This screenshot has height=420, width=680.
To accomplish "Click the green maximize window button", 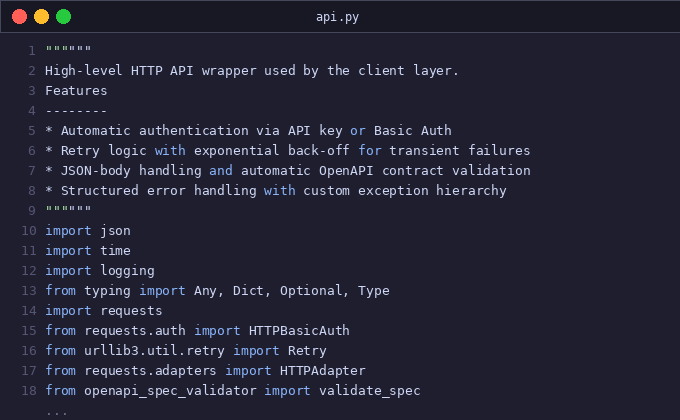I will 63,16.
